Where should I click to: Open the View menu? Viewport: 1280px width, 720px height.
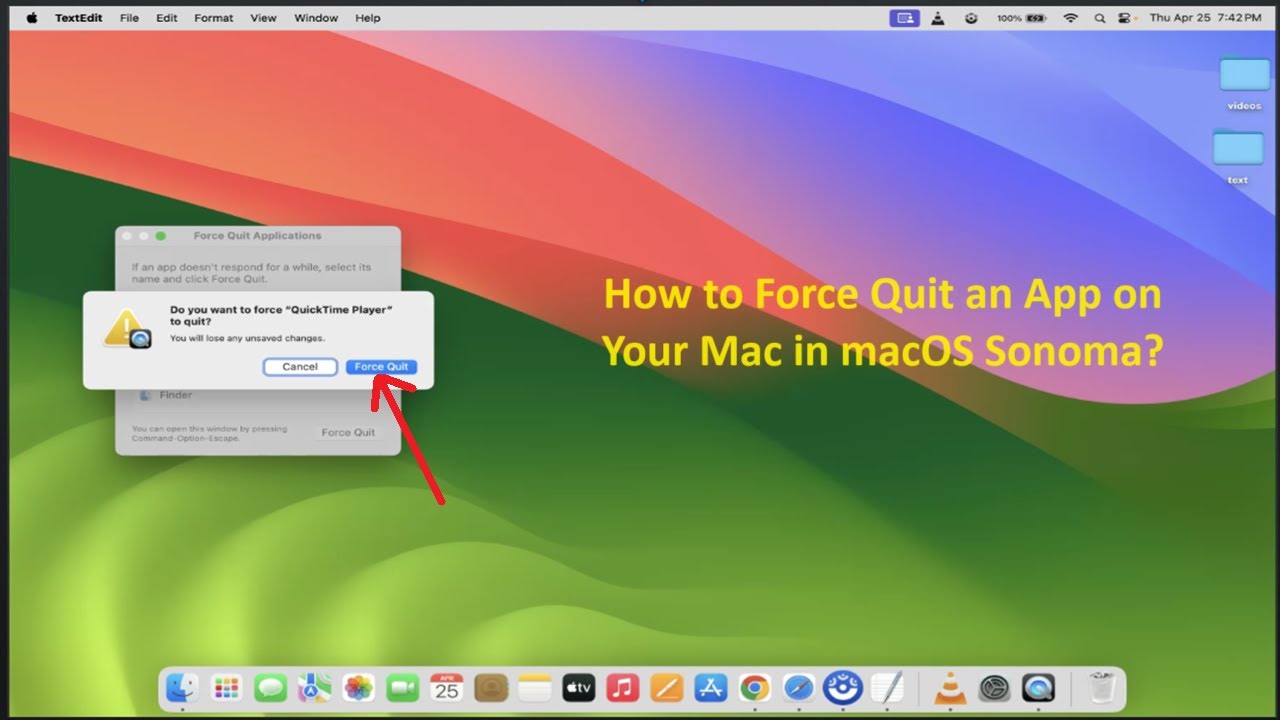(264, 18)
